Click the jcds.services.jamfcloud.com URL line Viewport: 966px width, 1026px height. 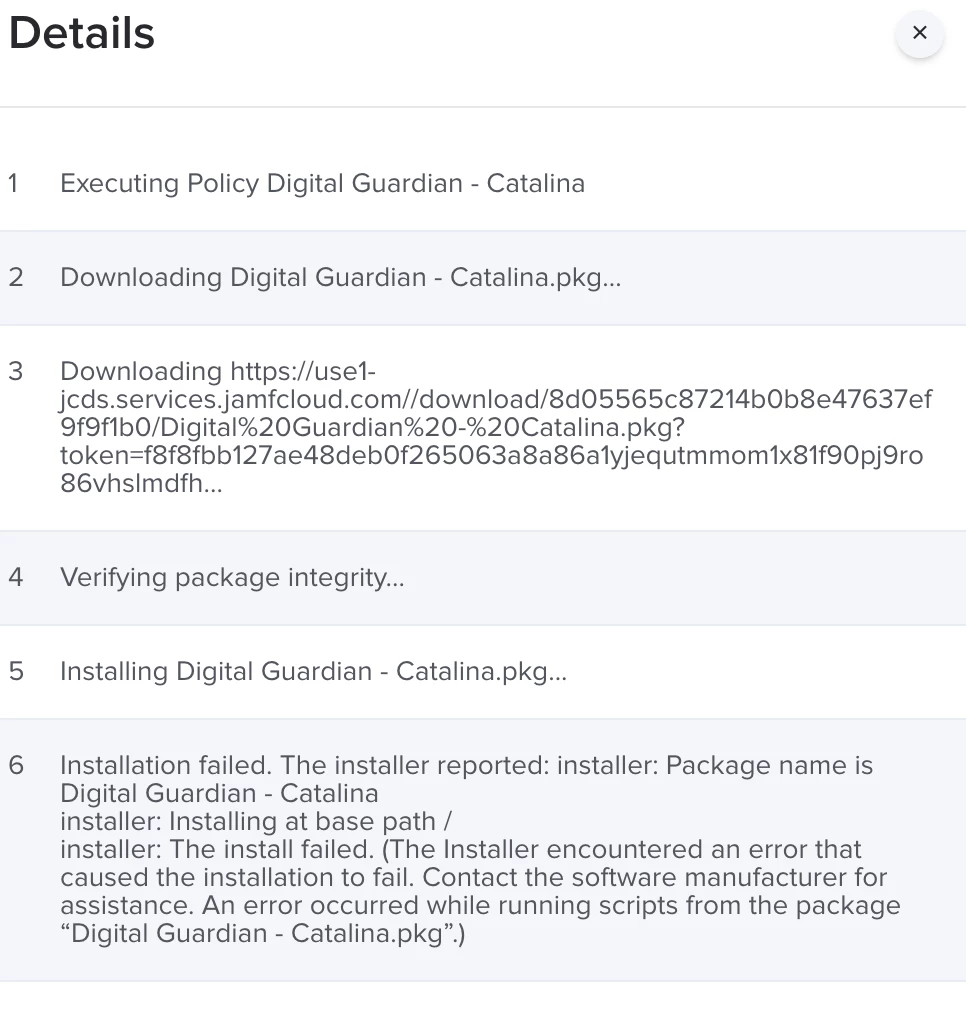(x=495, y=400)
